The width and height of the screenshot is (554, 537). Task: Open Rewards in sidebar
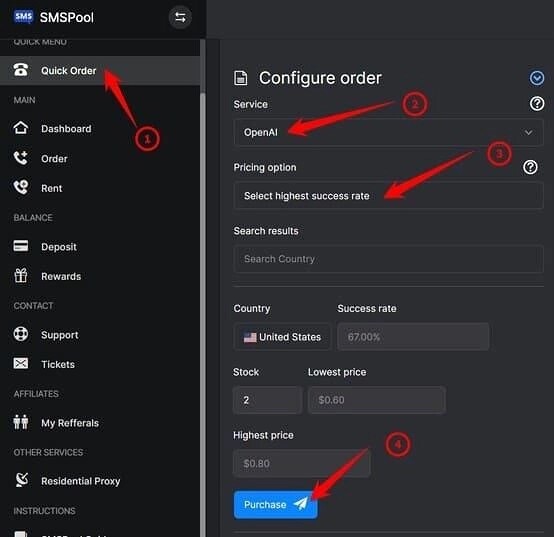click(61, 276)
